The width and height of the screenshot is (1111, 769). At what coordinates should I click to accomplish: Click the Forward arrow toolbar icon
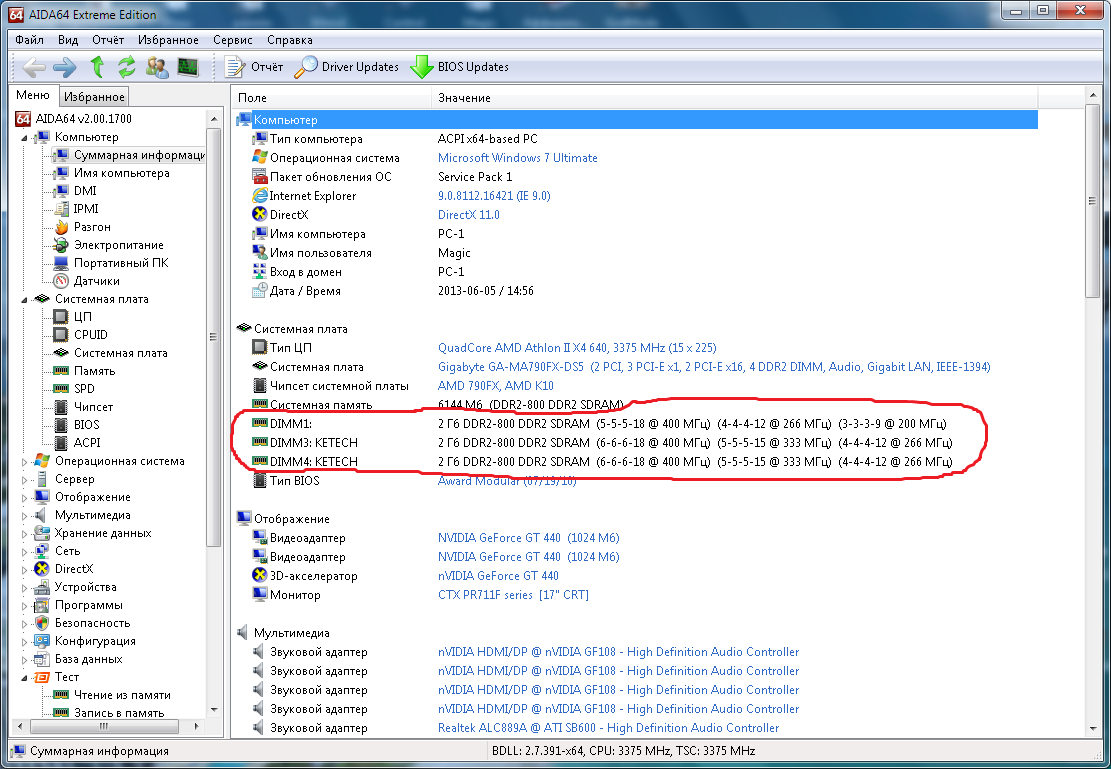(x=64, y=67)
